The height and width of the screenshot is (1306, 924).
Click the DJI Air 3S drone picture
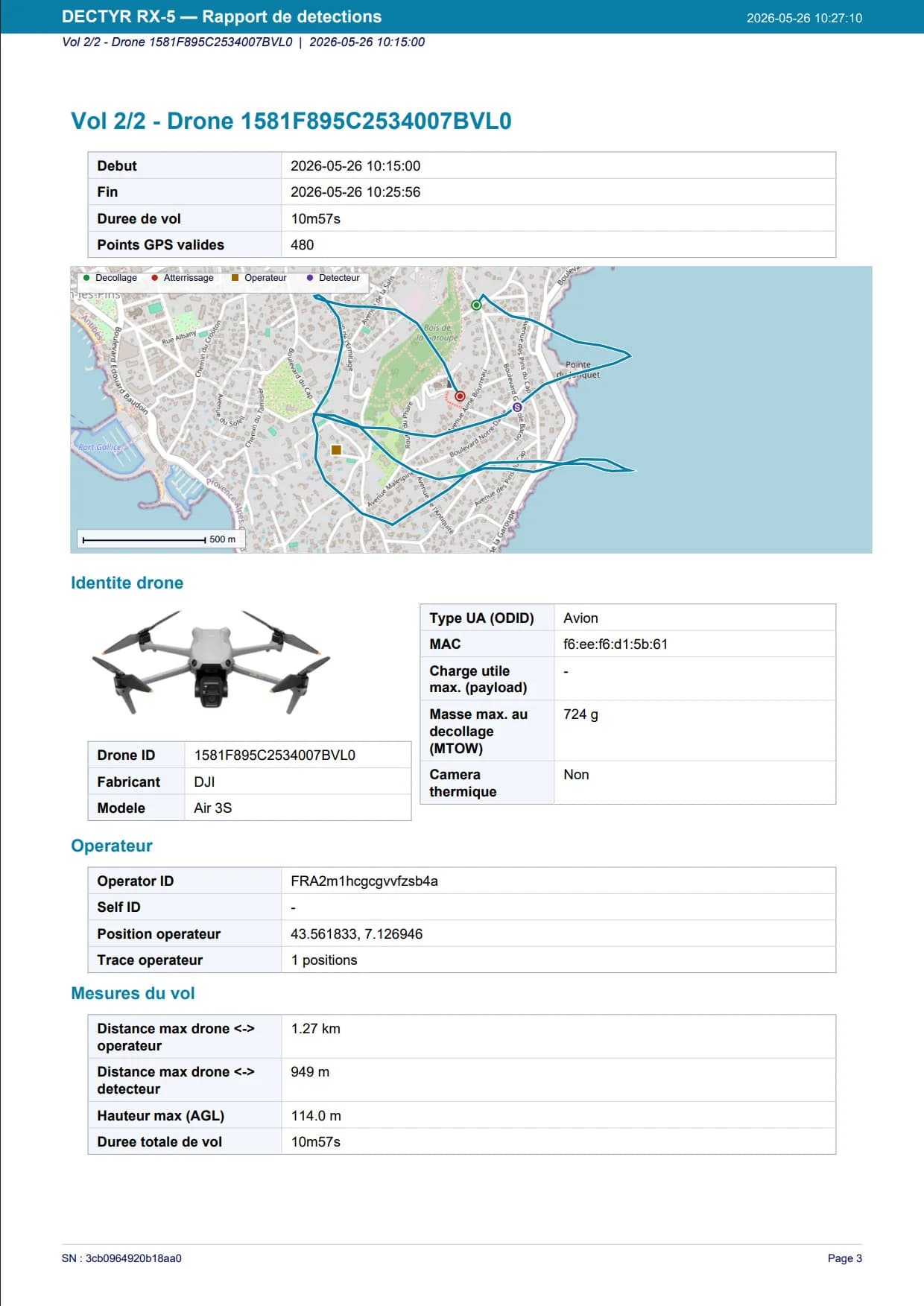pos(211,661)
